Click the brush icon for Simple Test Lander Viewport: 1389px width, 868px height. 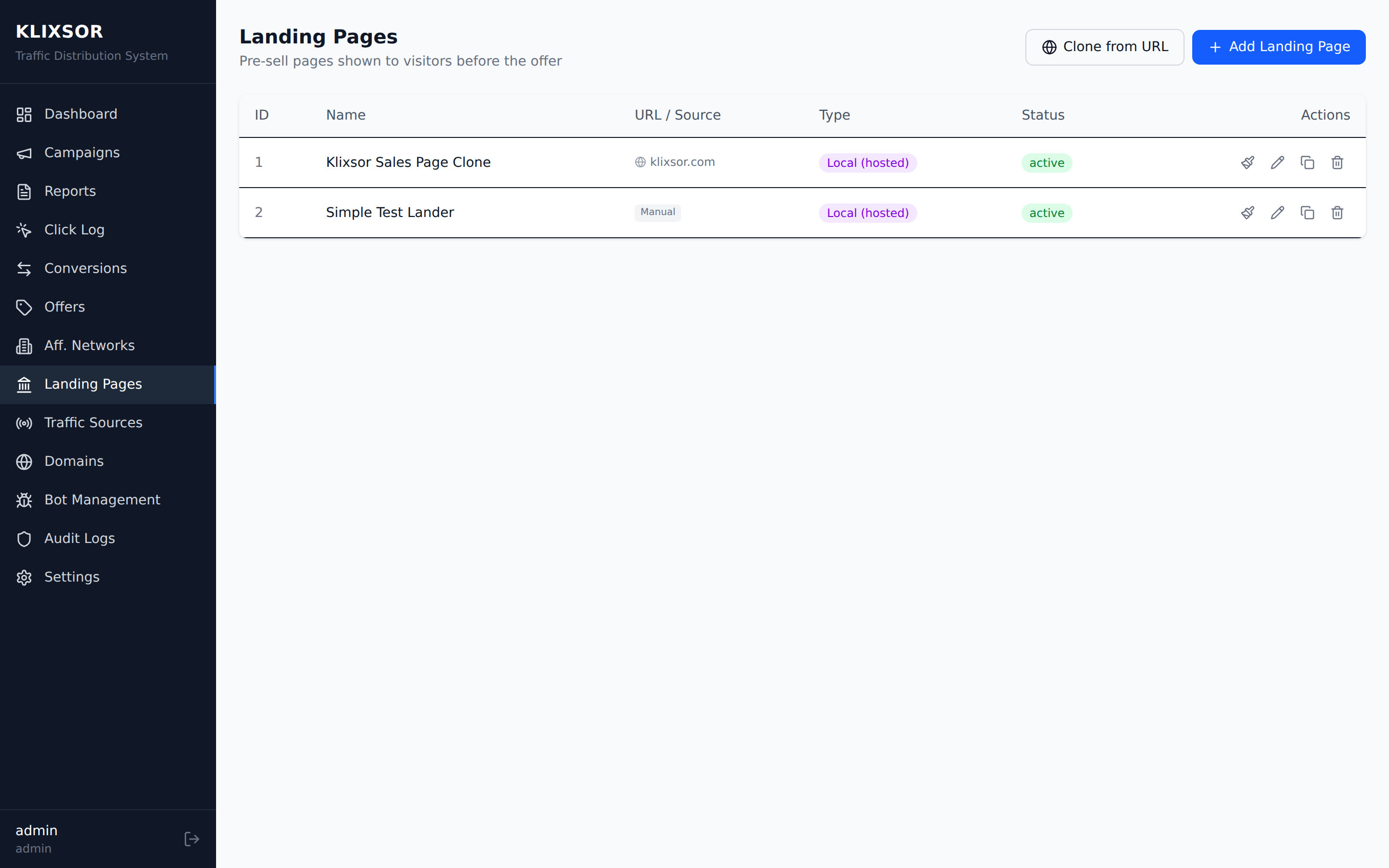tap(1247, 212)
